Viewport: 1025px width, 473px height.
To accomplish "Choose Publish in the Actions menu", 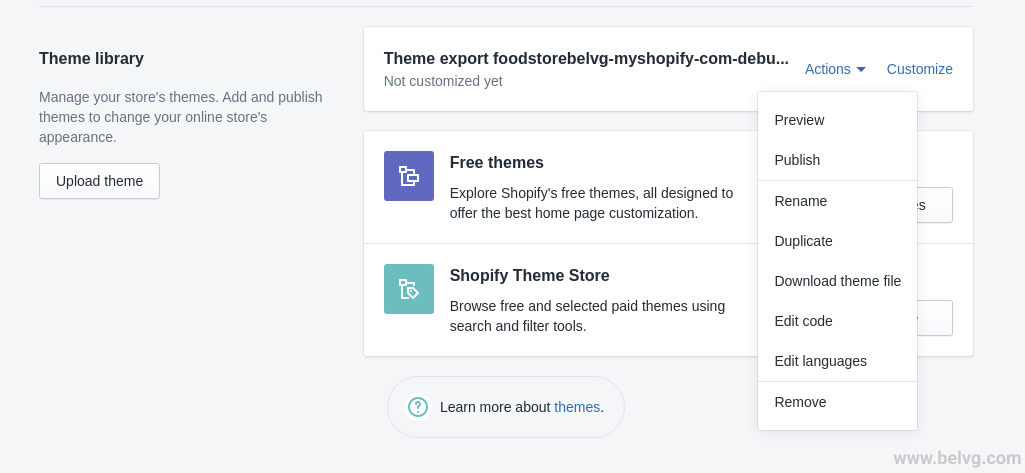I will pyautogui.click(x=837, y=160).
